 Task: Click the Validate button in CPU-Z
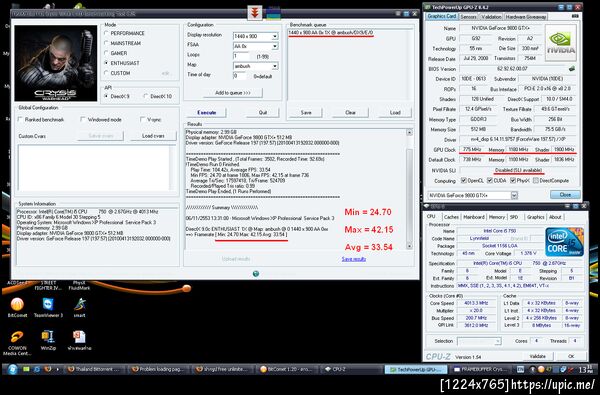pos(537,356)
